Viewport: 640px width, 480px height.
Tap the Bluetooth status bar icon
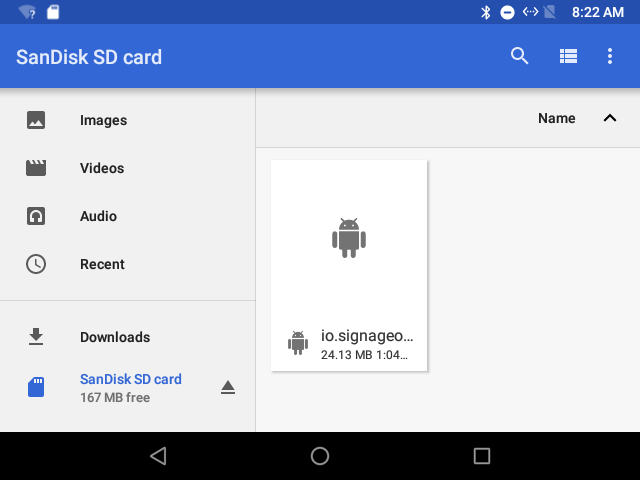coord(486,12)
